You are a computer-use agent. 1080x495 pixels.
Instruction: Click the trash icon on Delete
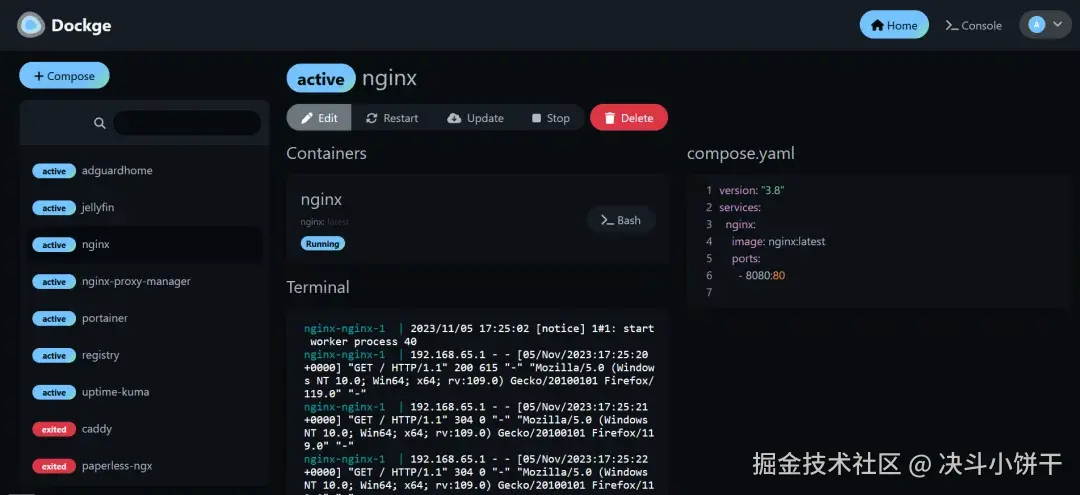[x=610, y=118]
